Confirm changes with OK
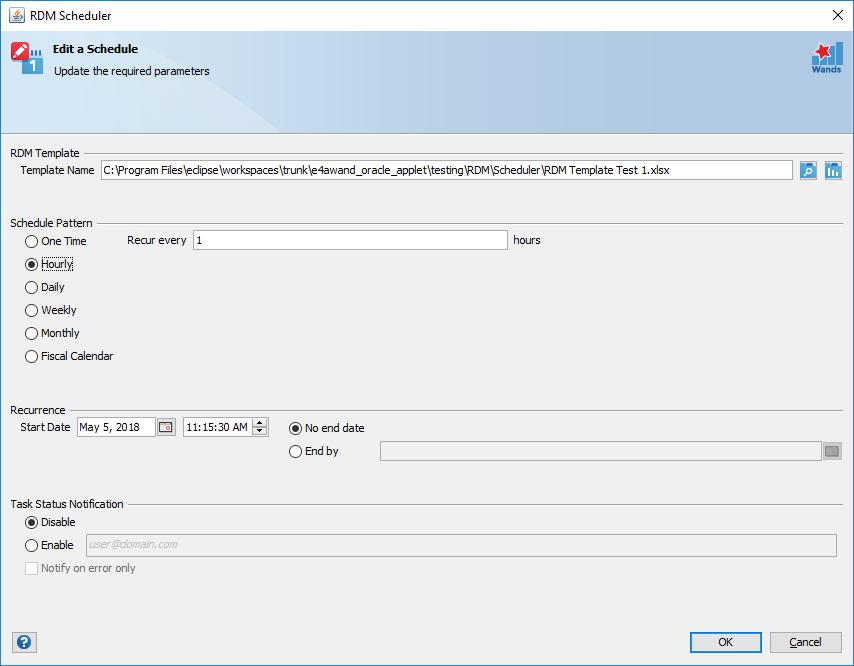Image resolution: width=854 pixels, height=666 pixels. [725, 642]
